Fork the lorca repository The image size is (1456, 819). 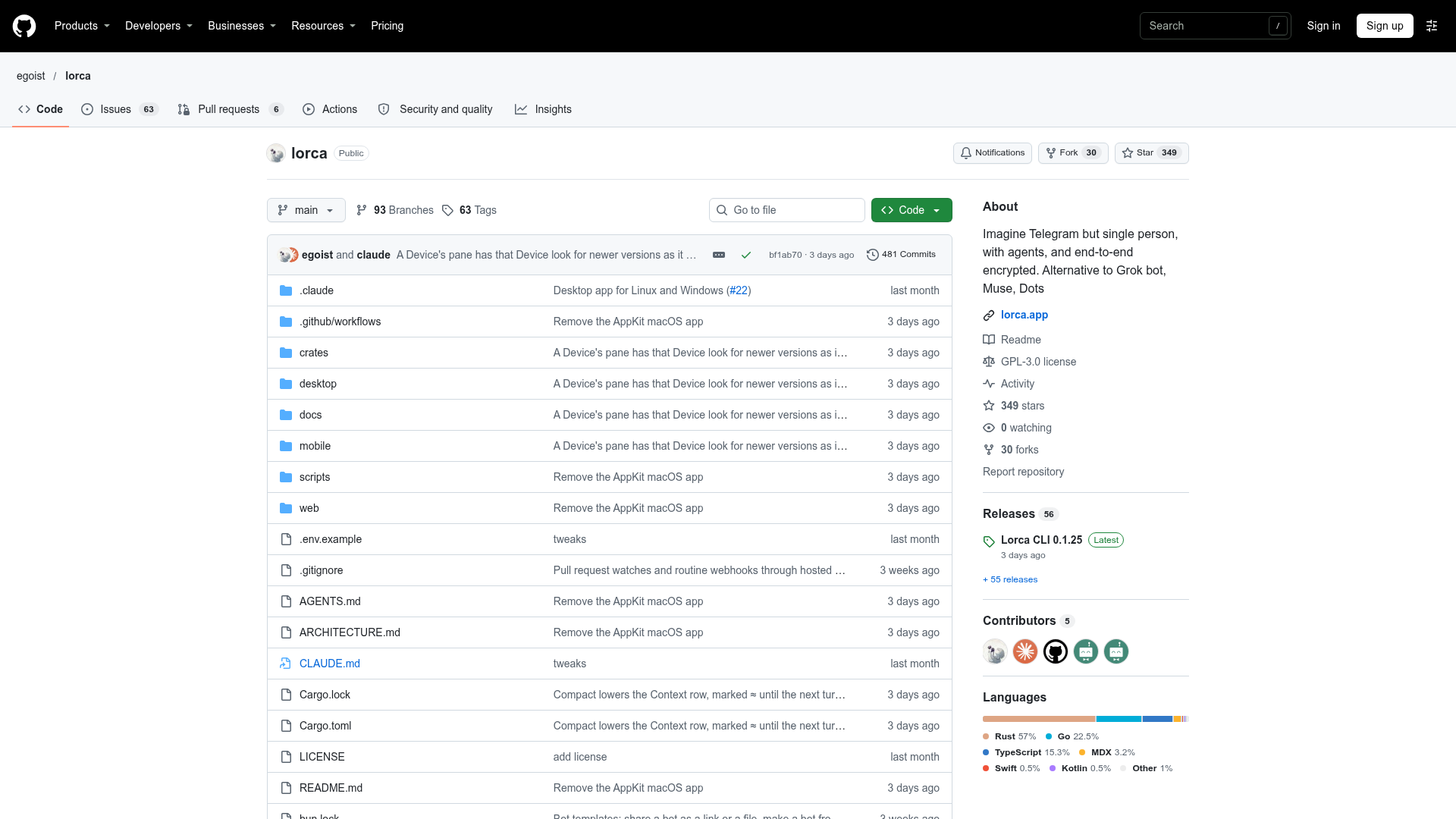point(1073,153)
